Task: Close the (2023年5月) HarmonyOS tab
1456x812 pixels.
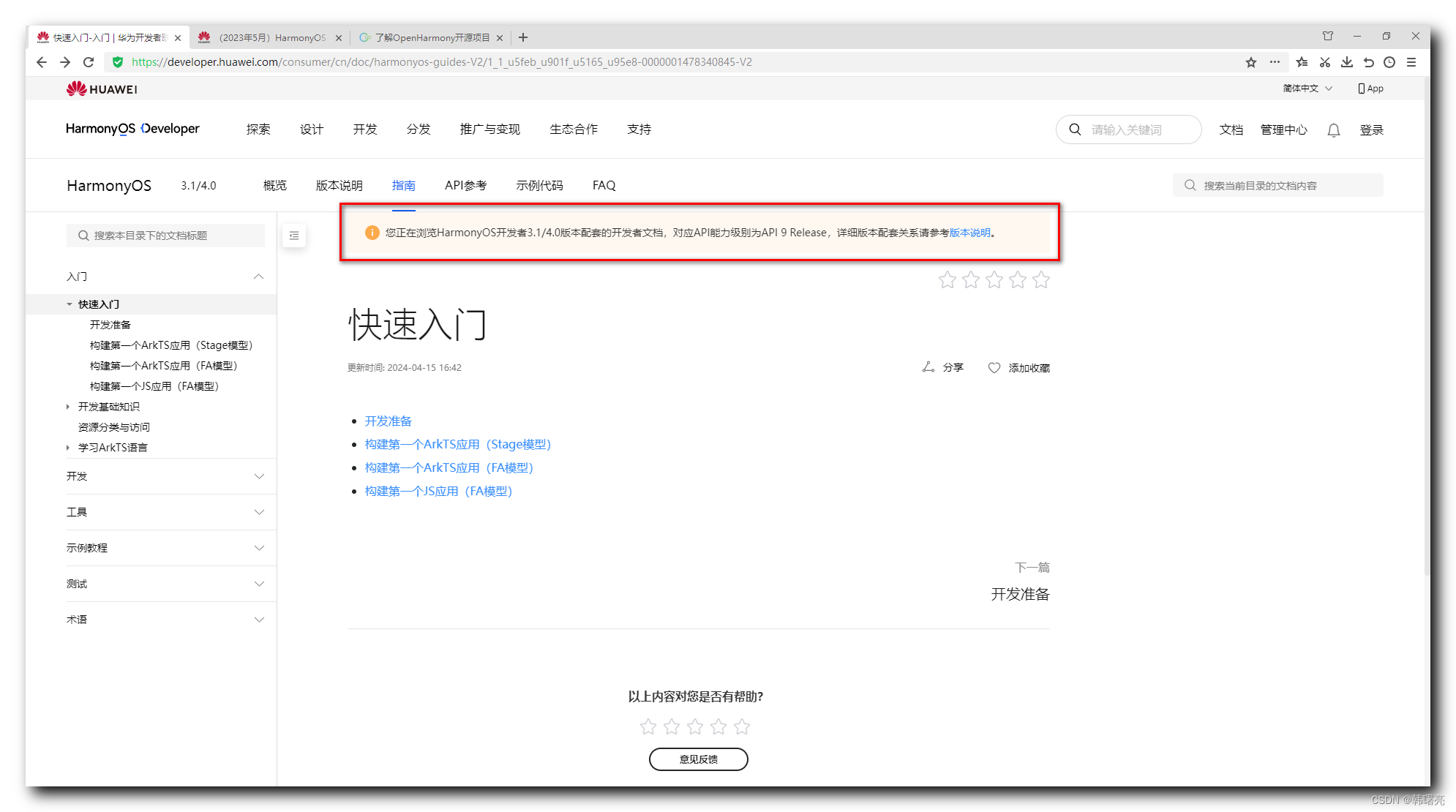Action: 339,38
